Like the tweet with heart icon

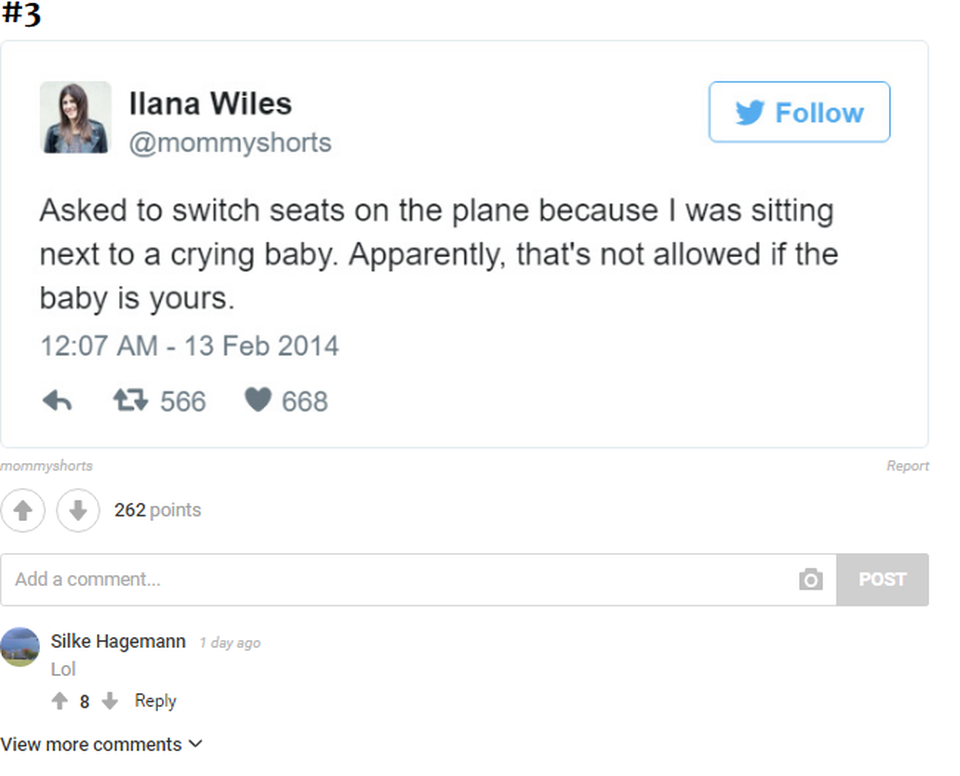(x=258, y=401)
